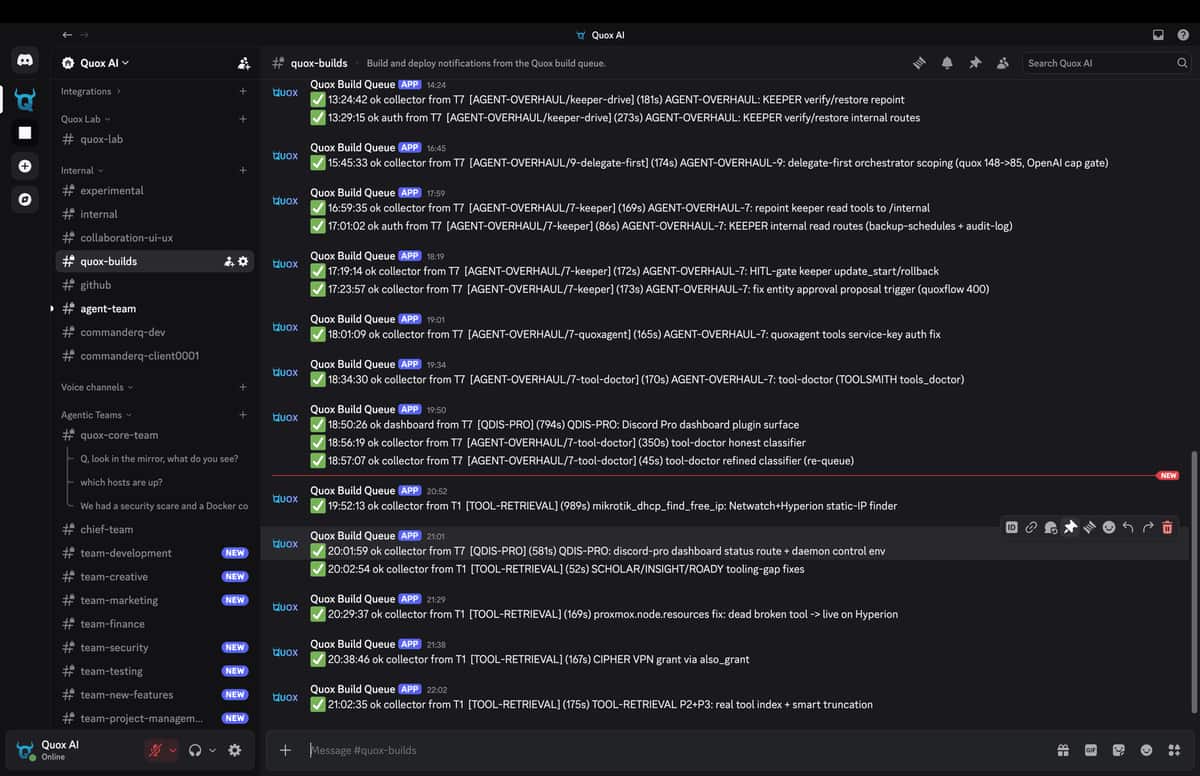Pin message via hover toolbar pin icon
Viewport: 1200px width, 776px height.
(1070, 527)
